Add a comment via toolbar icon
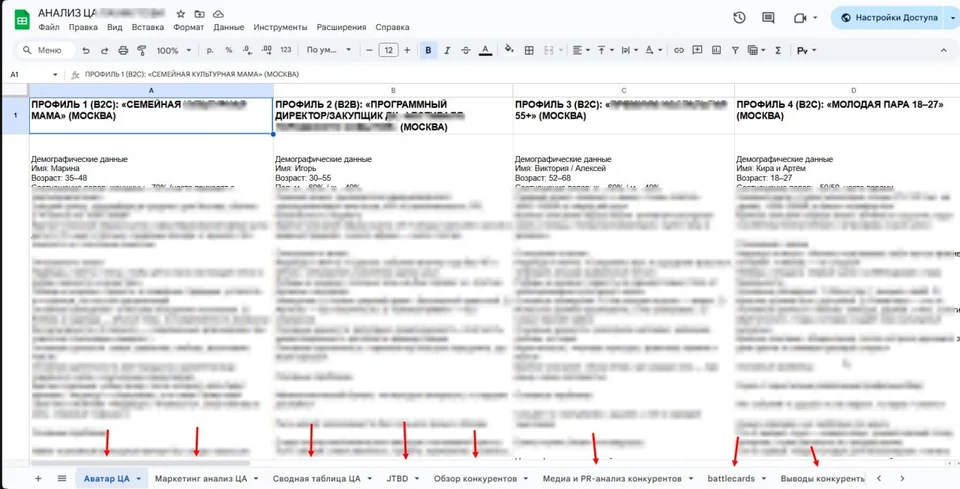 [697, 50]
